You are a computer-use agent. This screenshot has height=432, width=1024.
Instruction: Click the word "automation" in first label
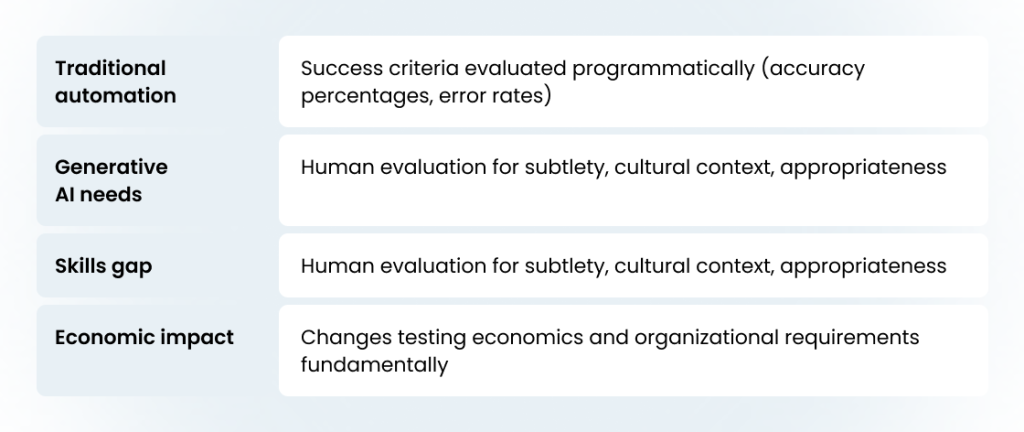click(115, 96)
